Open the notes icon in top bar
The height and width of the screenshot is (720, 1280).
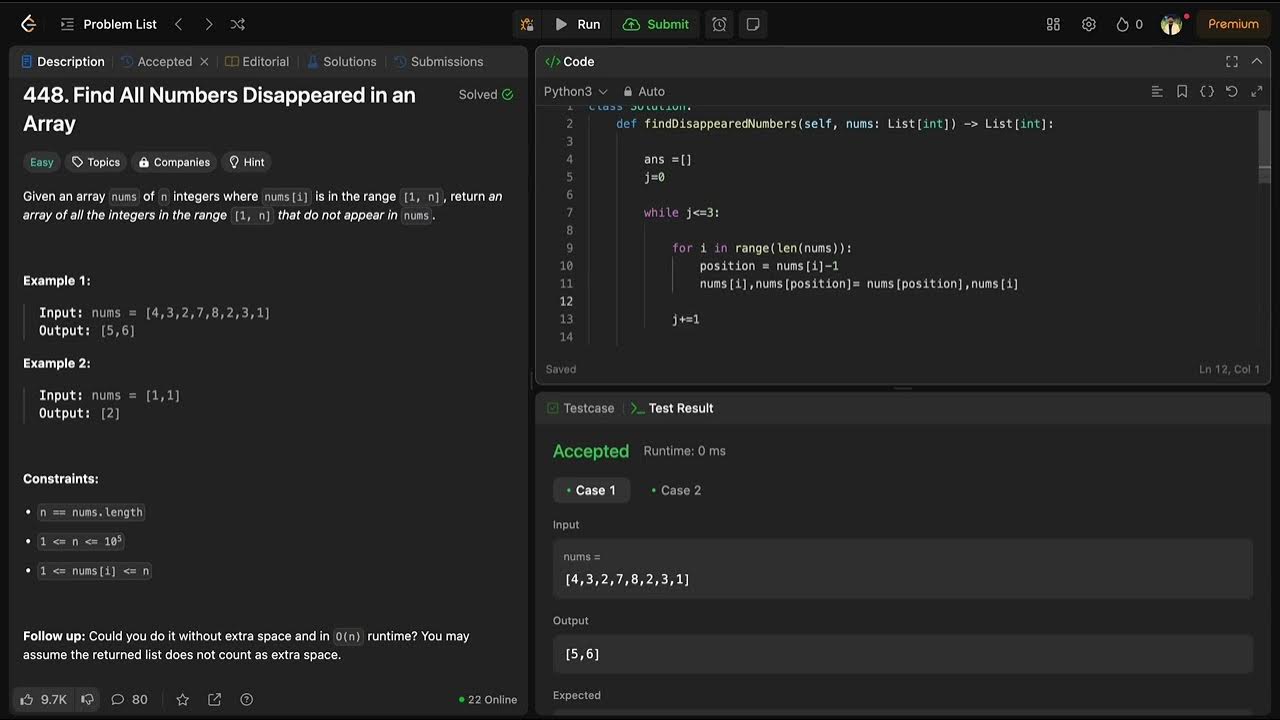[753, 24]
